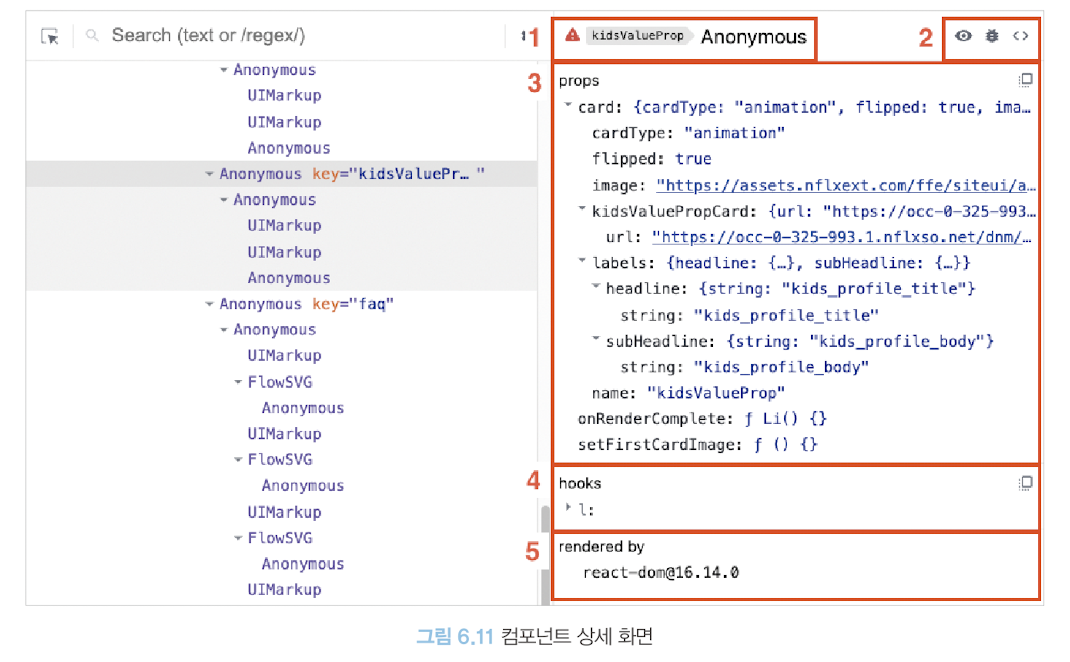Click the kidsValueProp key badge in header
Viewport: 1070px width, 662px height.
click(x=637, y=35)
